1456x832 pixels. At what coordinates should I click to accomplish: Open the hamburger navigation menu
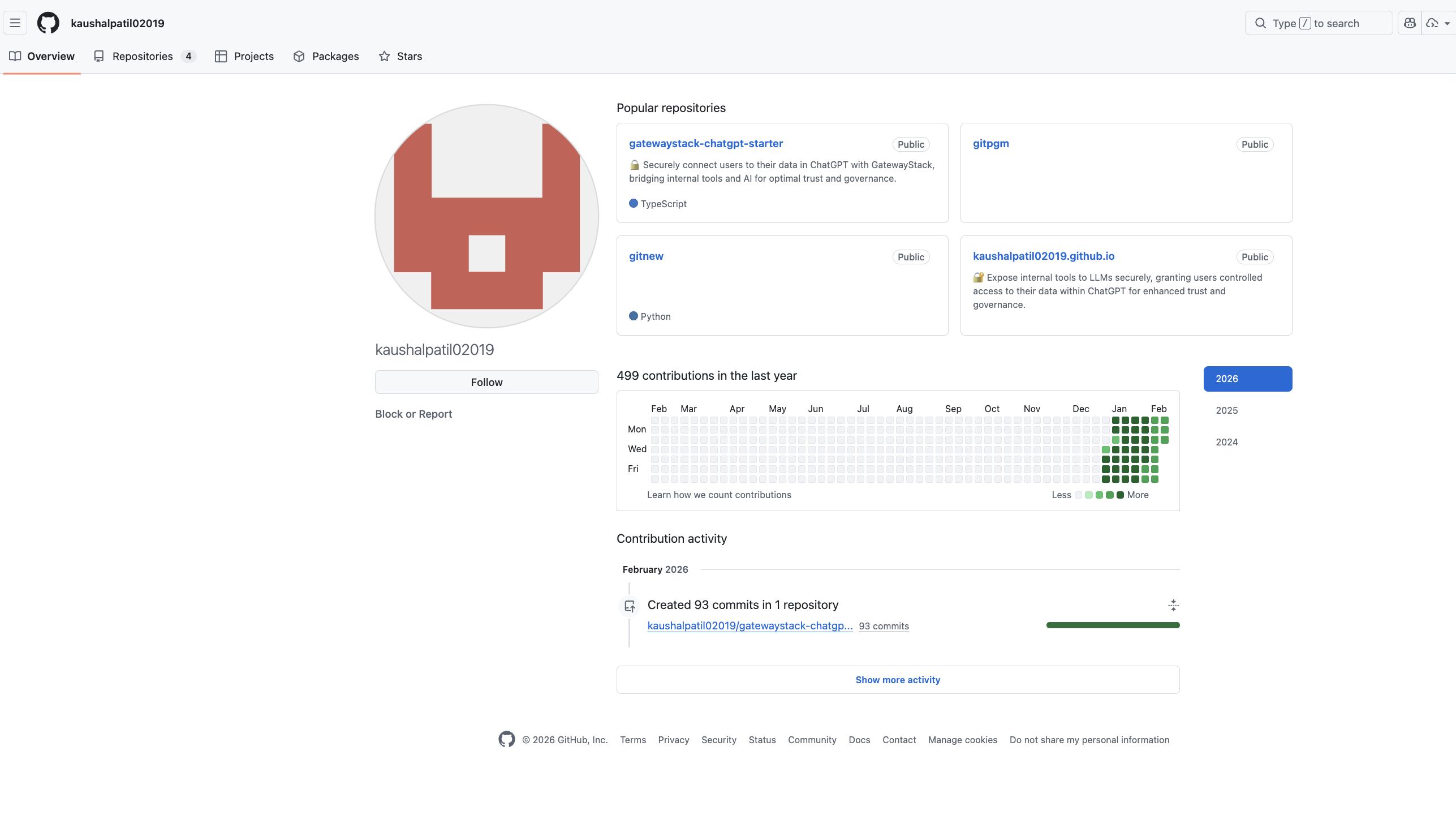coord(15,23)
